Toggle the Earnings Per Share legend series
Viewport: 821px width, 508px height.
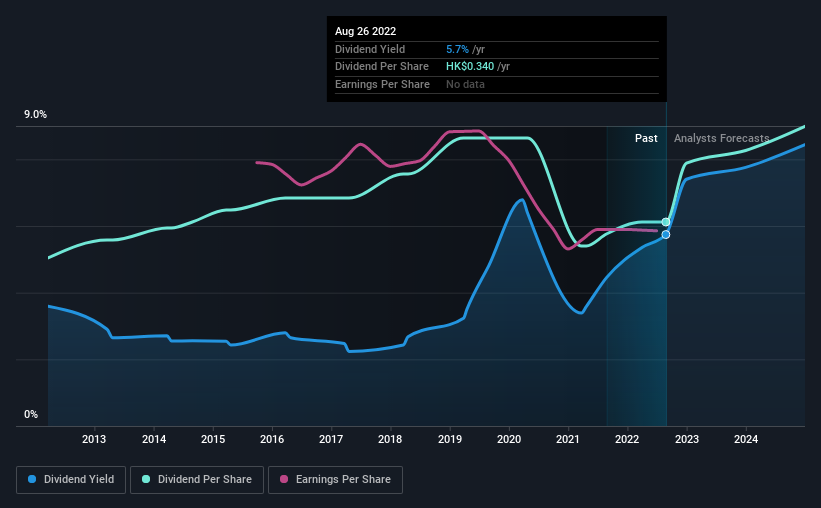(x=335, y=480)
